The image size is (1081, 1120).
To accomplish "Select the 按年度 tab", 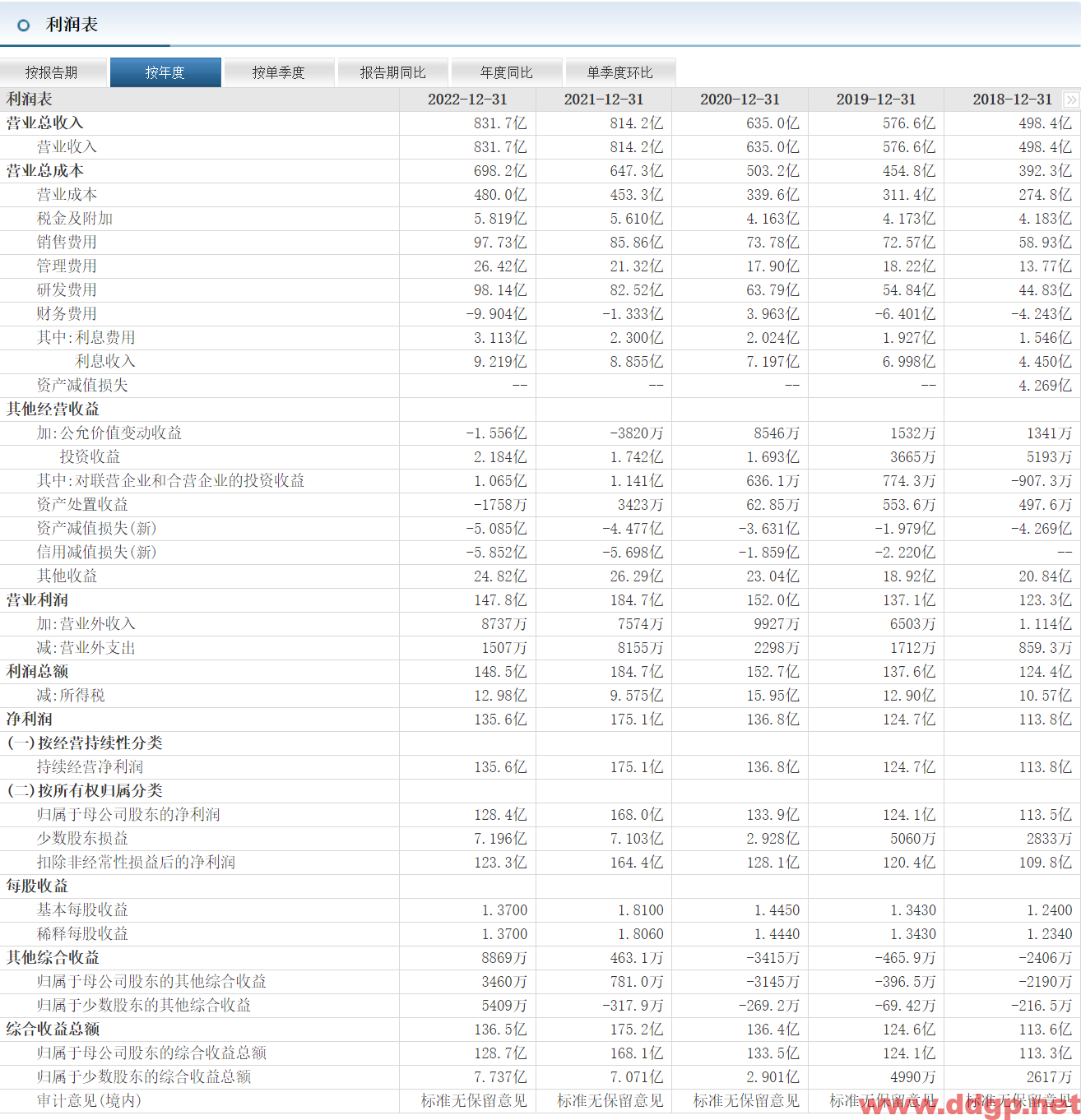I will pos(165,72).
